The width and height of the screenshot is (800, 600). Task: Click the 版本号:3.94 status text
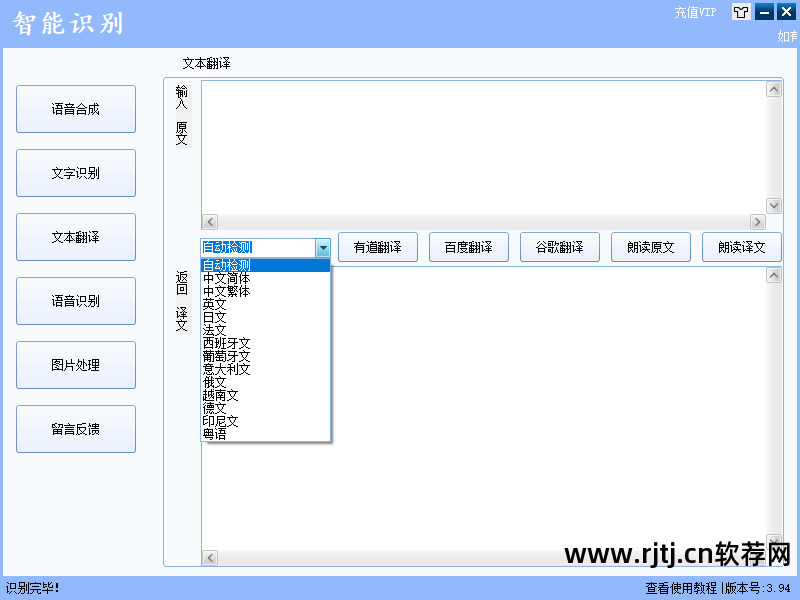[x=758, y=588]
